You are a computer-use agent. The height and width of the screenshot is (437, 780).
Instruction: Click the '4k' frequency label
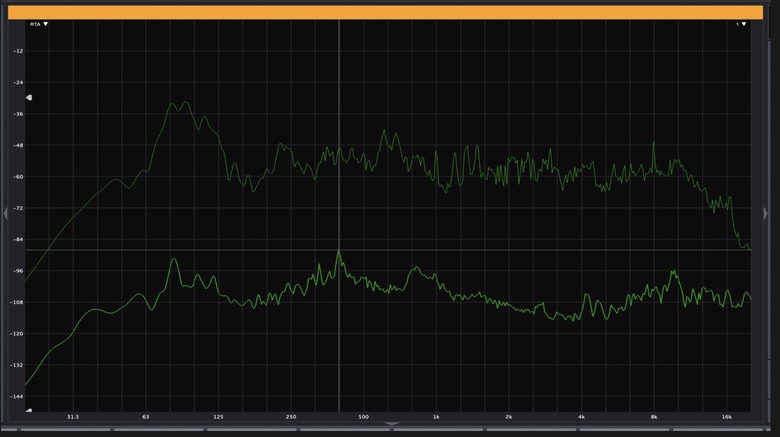[581, 417]
